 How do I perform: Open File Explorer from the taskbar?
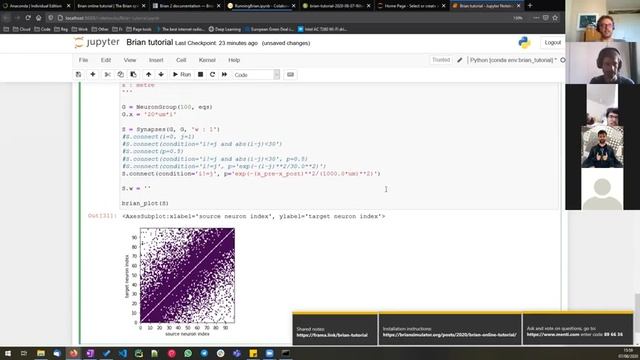(x=41, y=353)
